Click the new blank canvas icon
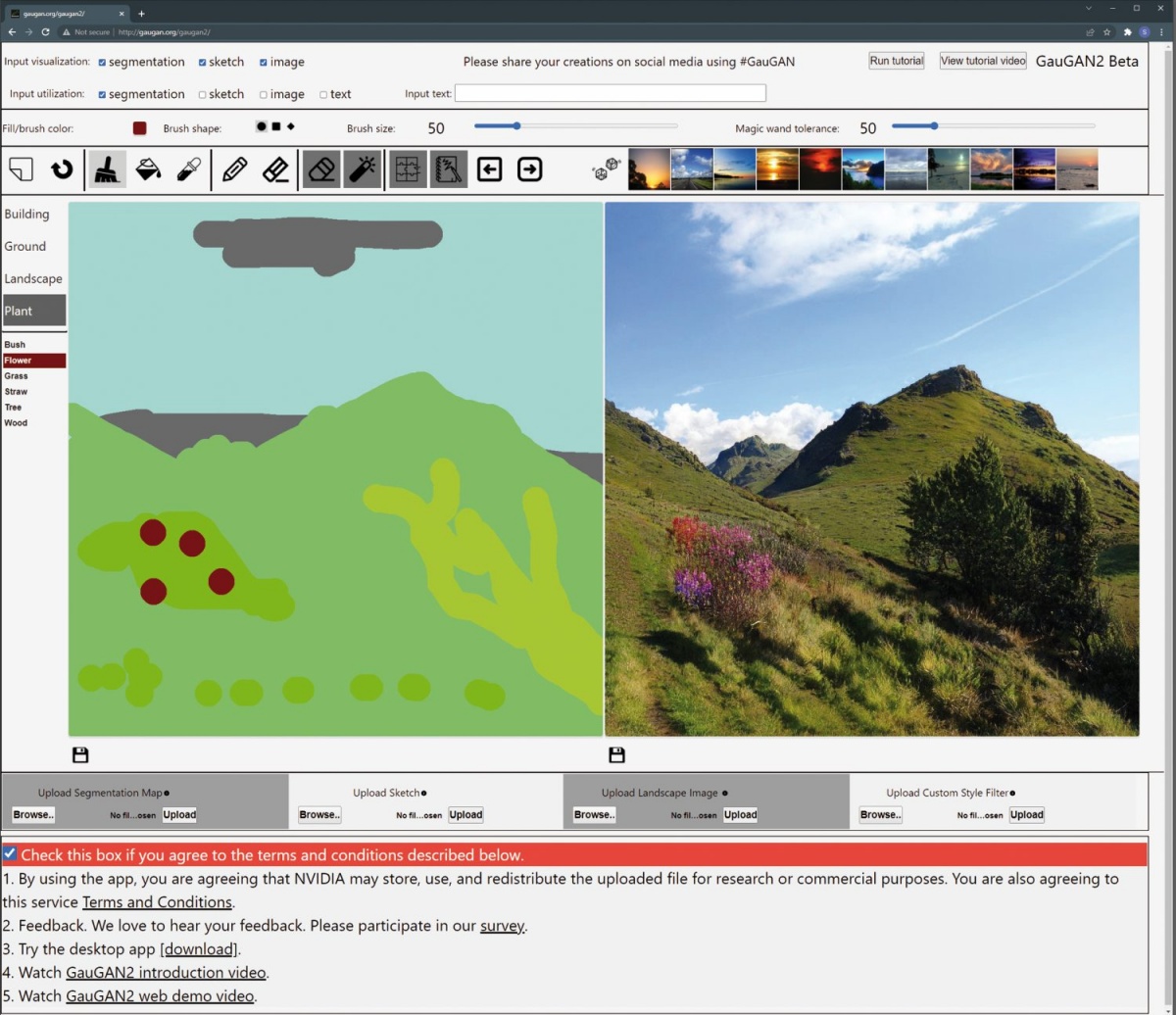This screenshot has width=1176, height=1015. tap(21, 169)
